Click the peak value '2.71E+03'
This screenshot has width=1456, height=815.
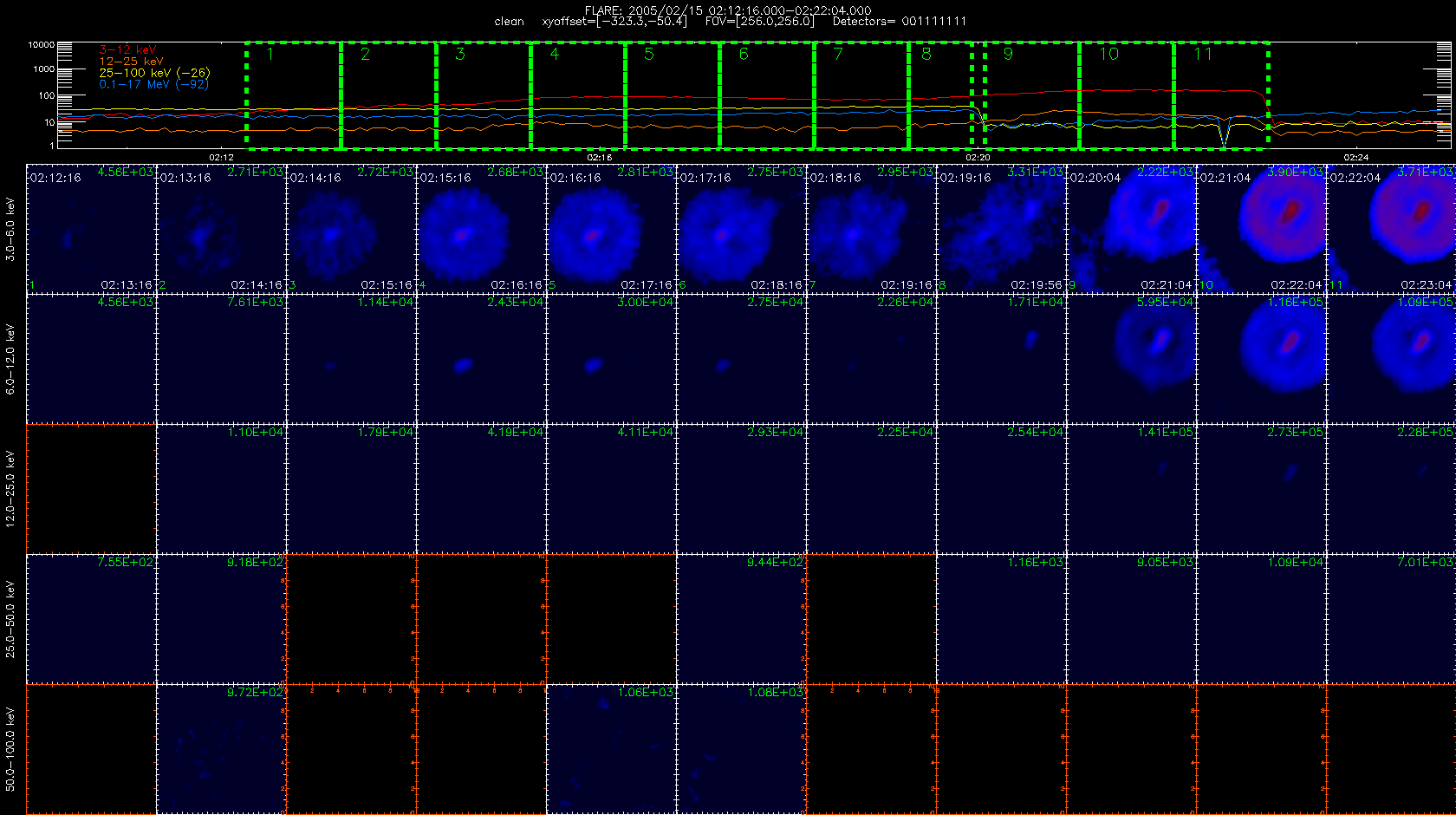click(x=255, y=173)
